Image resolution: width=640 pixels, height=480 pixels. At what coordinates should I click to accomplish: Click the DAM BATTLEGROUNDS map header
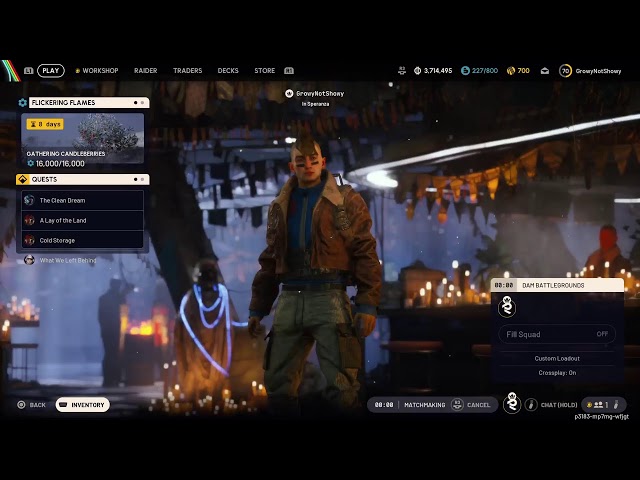tap(557, 285)
